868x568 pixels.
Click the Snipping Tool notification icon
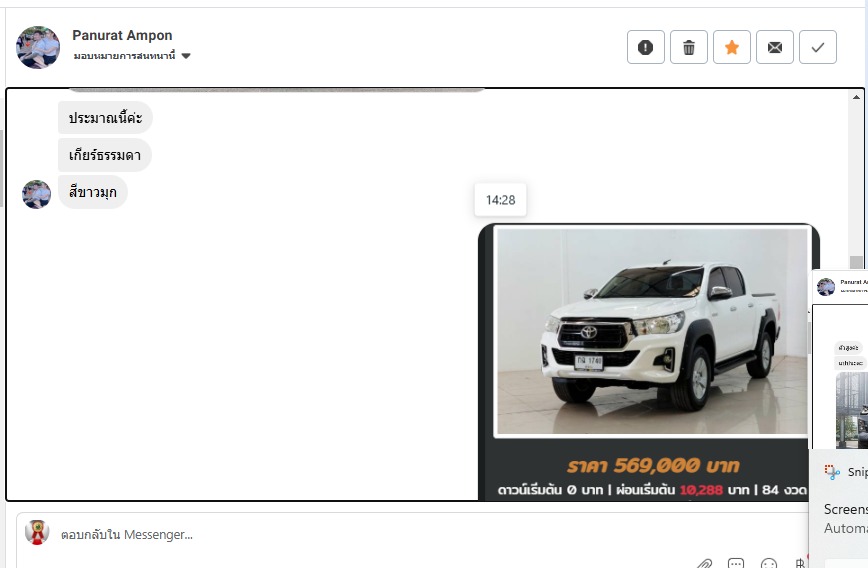click(x=831, y=472)
